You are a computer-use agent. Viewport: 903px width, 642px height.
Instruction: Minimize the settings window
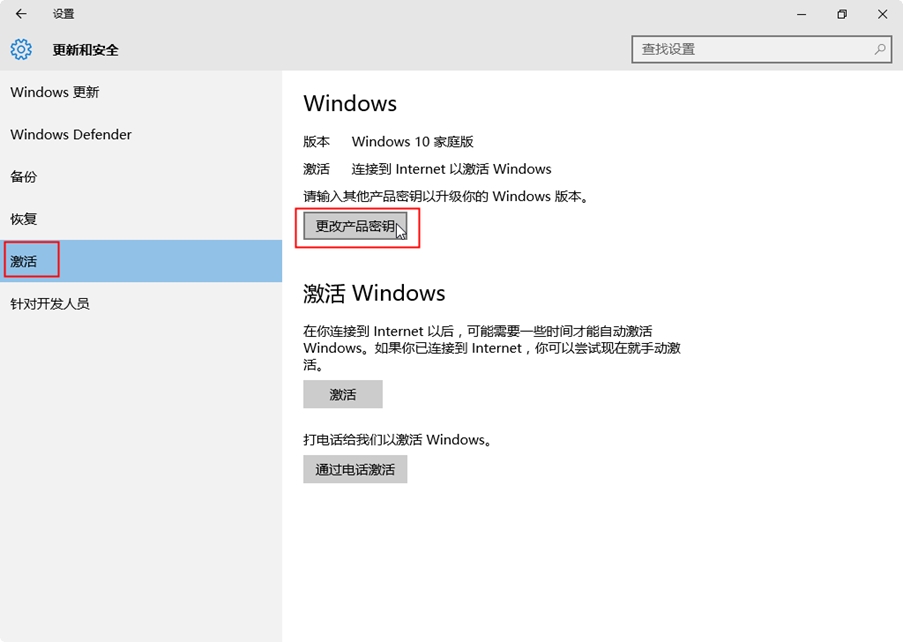[802, 14]
